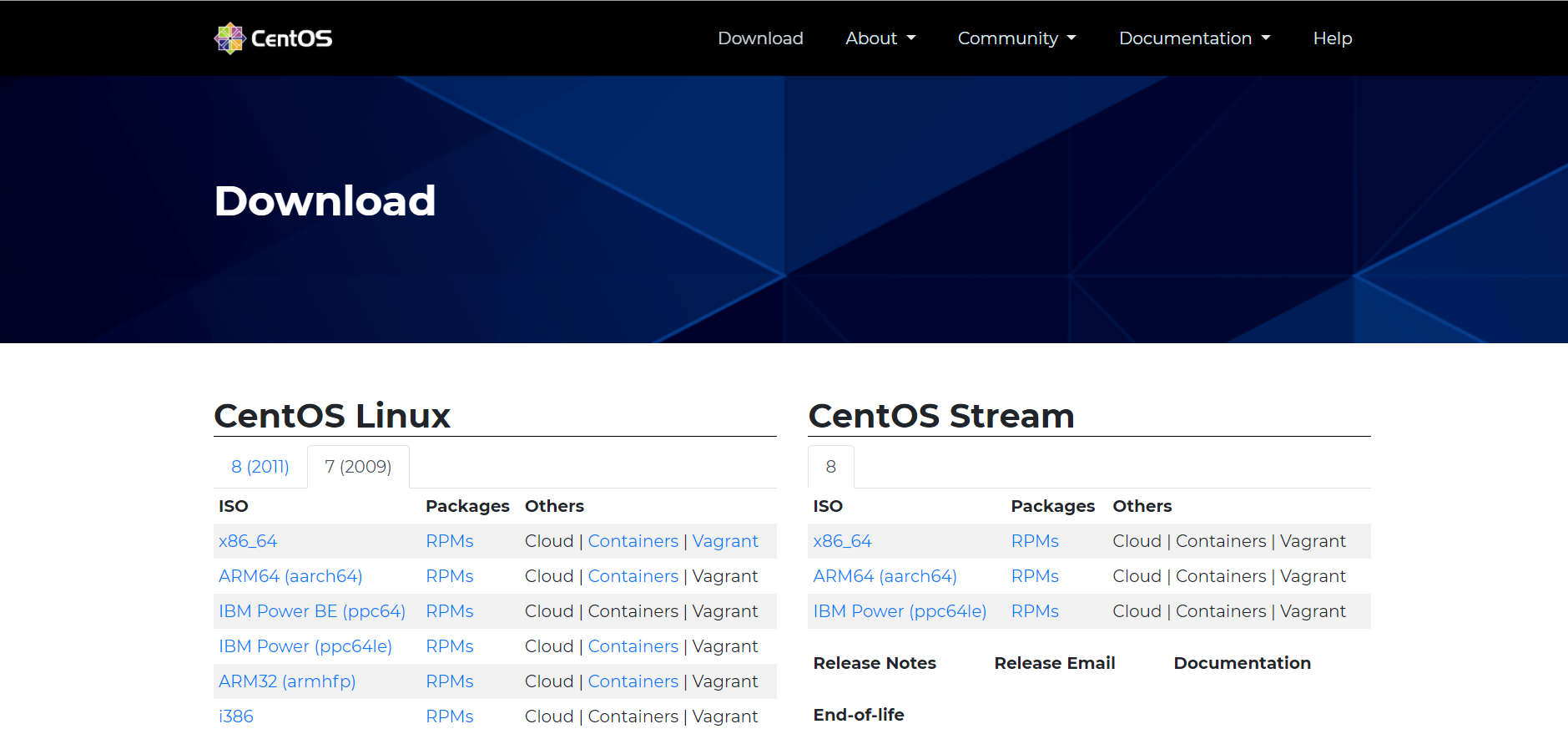
Task: Click the Packages column header in CentOS Linux
Action: pos(467,506)
